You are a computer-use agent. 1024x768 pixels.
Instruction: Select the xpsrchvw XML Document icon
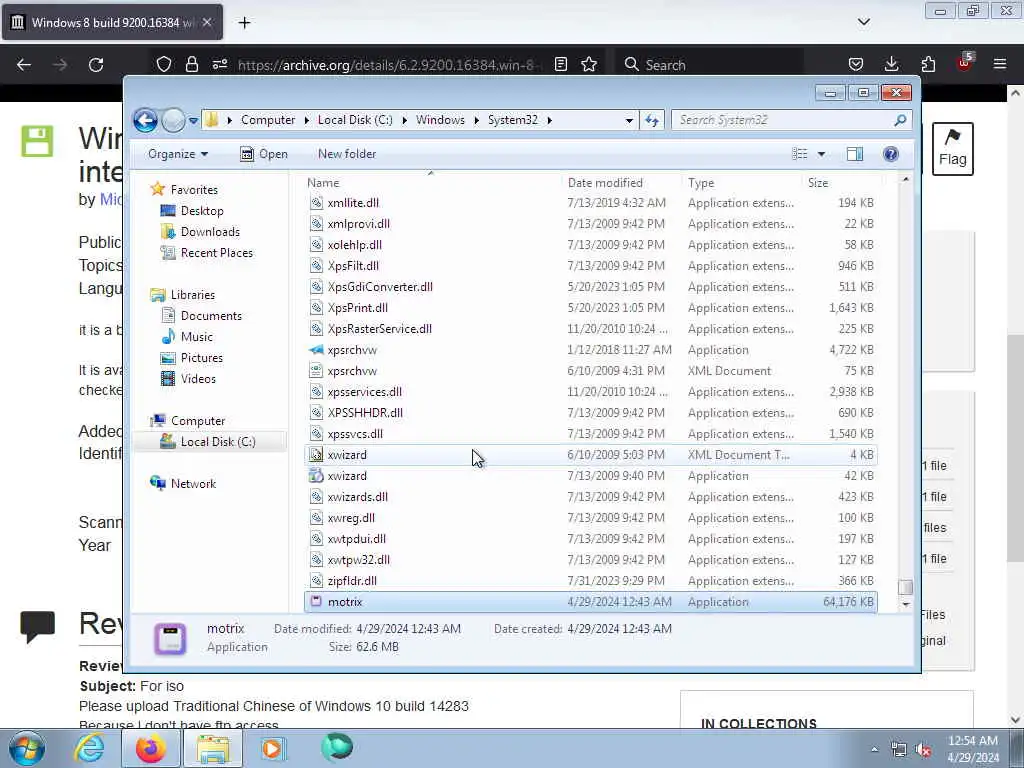(x=316, y=371)
